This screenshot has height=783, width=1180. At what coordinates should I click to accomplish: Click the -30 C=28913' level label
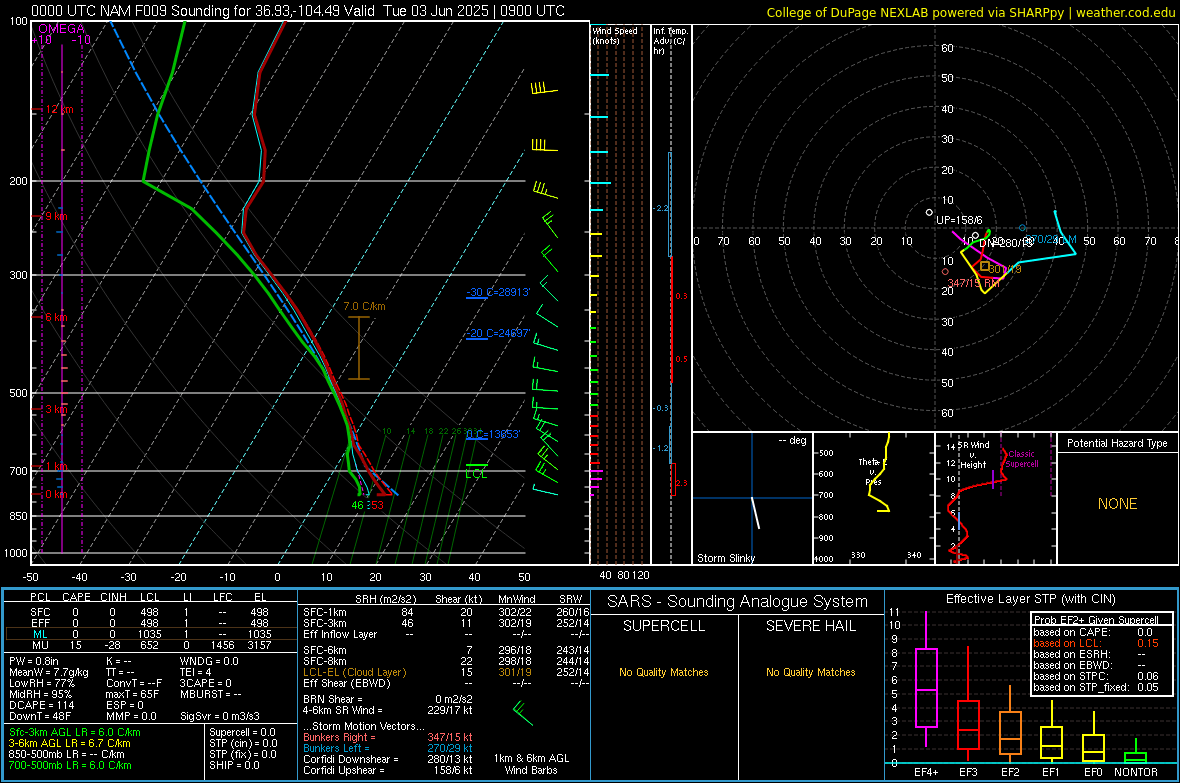tap(498, 292)
